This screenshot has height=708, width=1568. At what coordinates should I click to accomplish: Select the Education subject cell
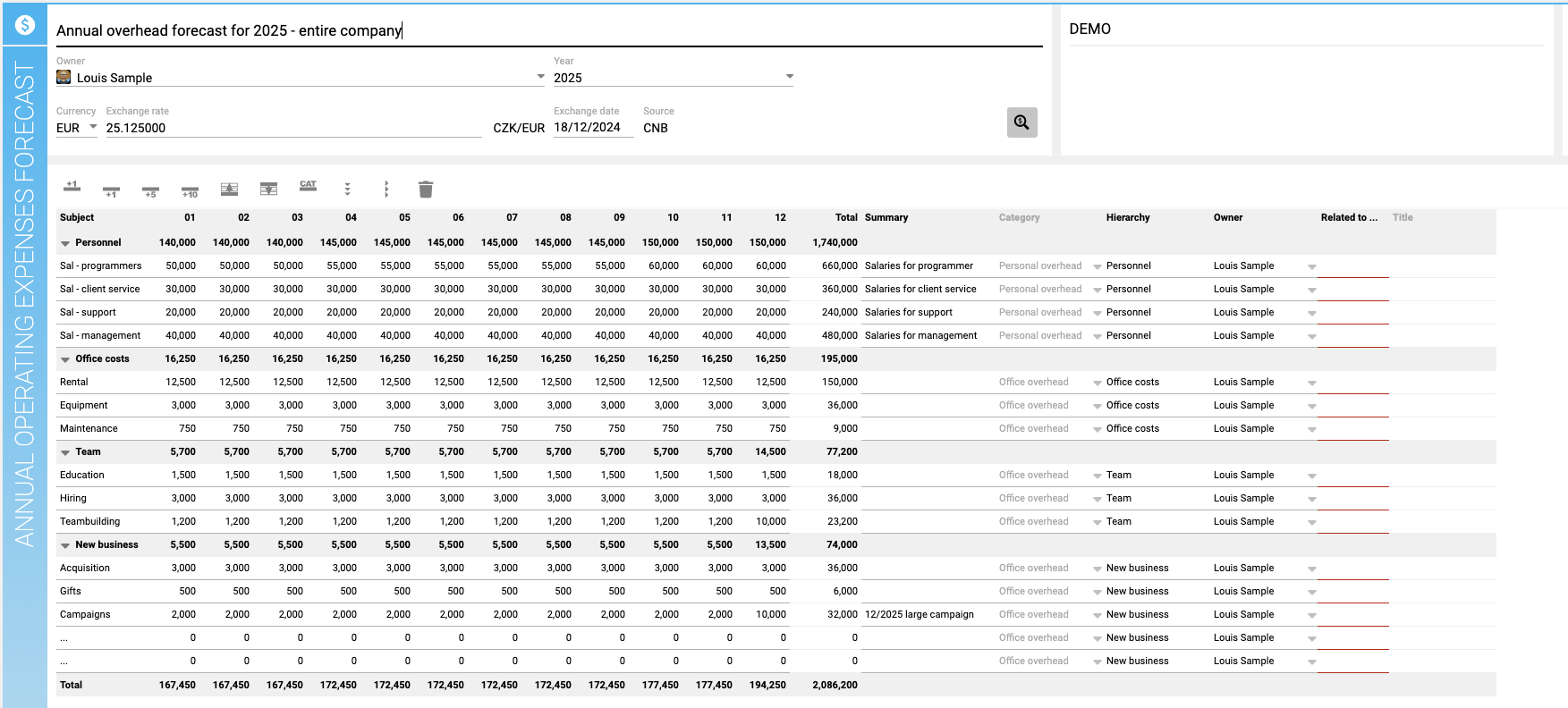[82, 475]
